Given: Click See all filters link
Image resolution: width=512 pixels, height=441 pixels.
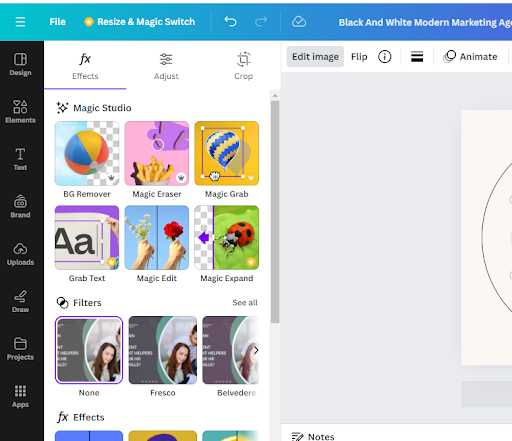Looking at the screenshot, I should 245,303.
